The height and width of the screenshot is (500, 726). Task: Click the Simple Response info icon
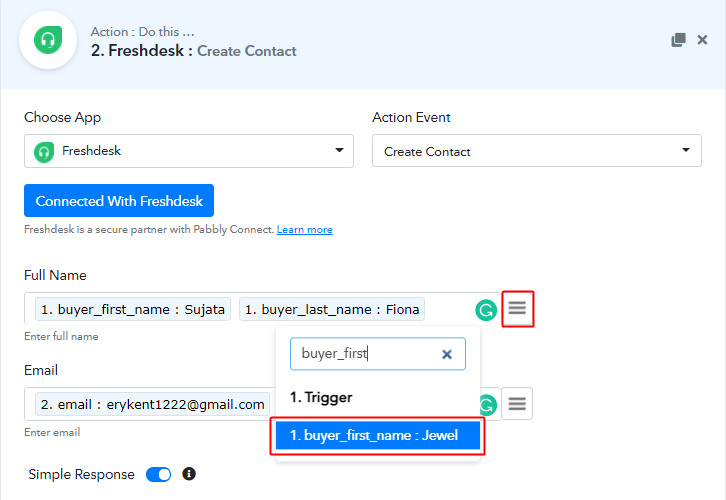click(189, 474)
